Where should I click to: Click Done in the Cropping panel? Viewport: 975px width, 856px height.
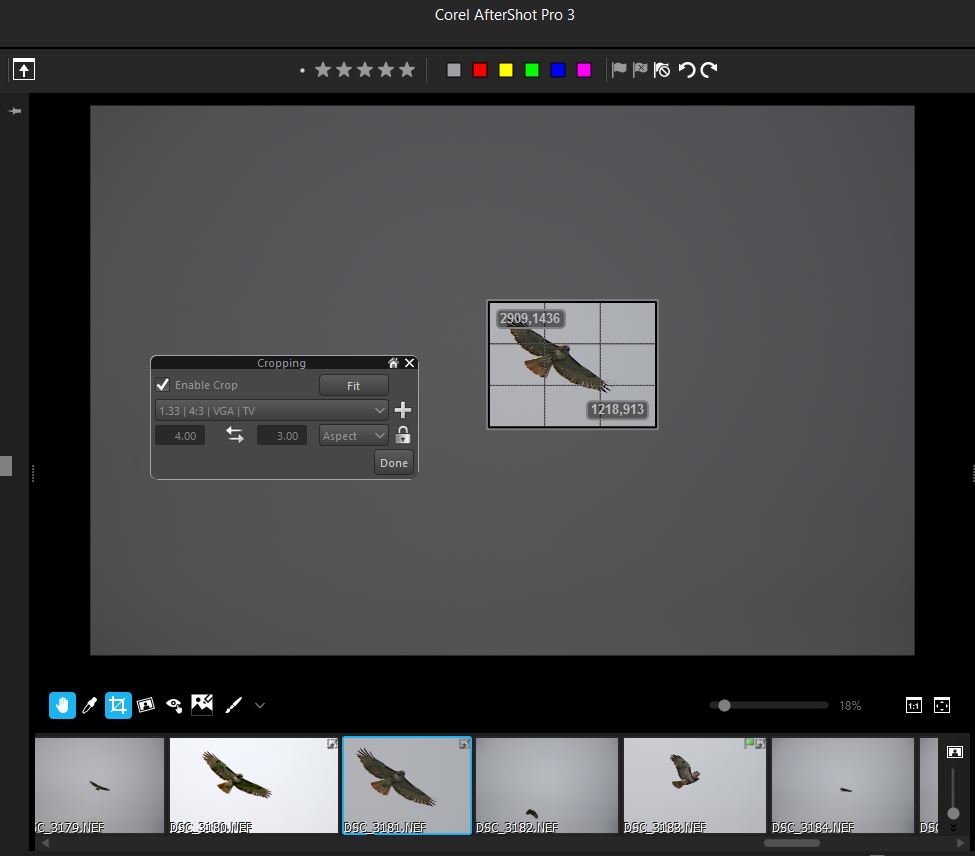click(394, 462)
